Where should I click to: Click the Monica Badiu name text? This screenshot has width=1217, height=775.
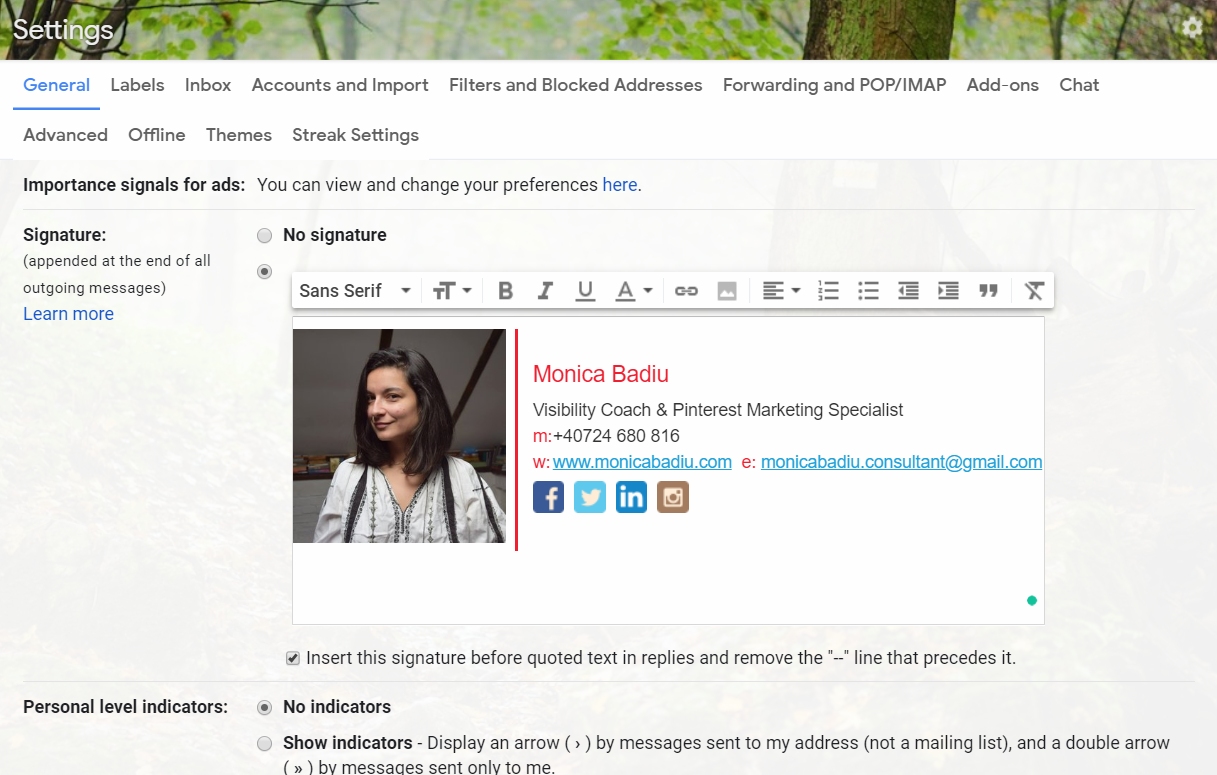tap(601, 374)
